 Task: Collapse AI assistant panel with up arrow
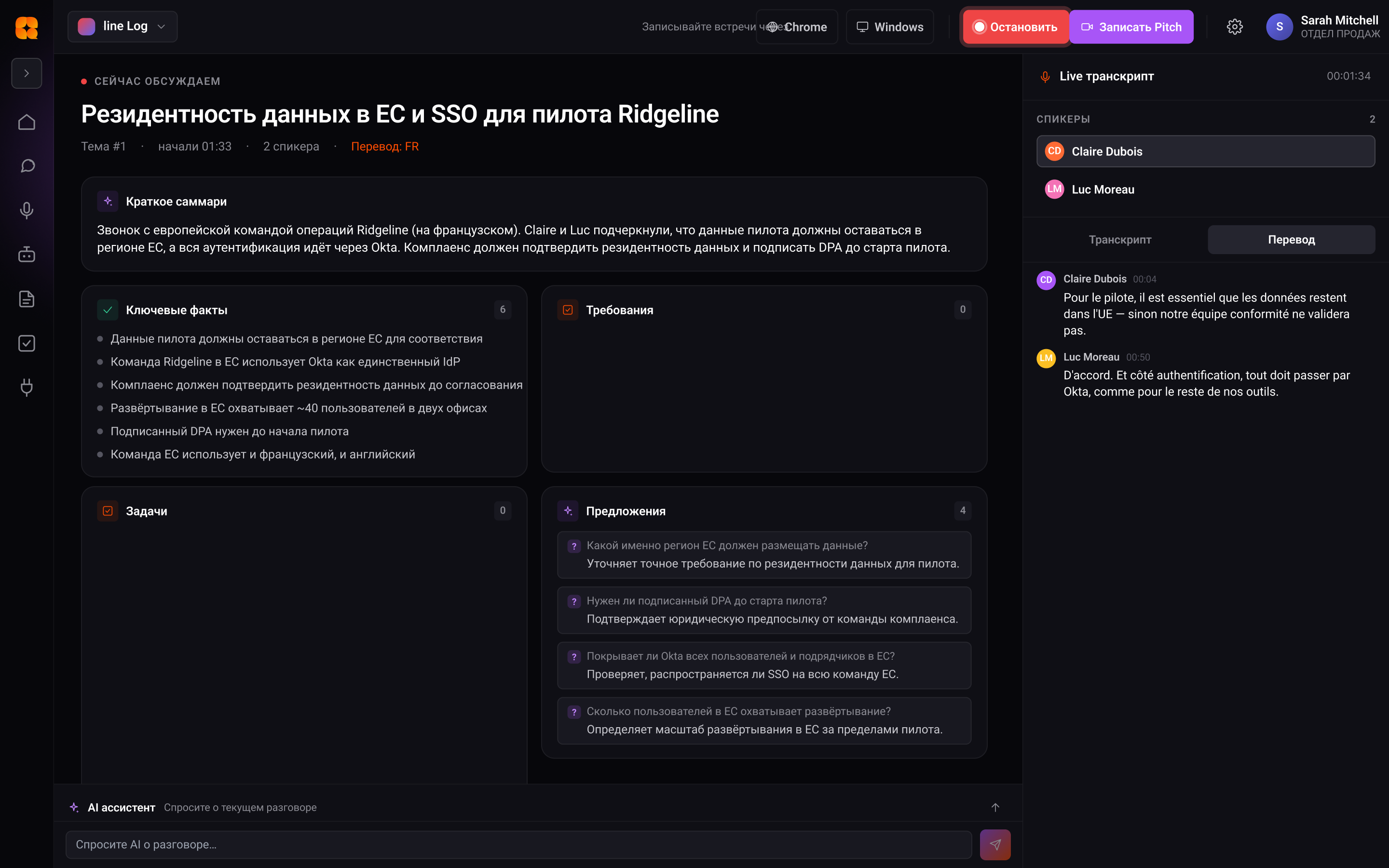pyautogui.click(x=995, y=807)
